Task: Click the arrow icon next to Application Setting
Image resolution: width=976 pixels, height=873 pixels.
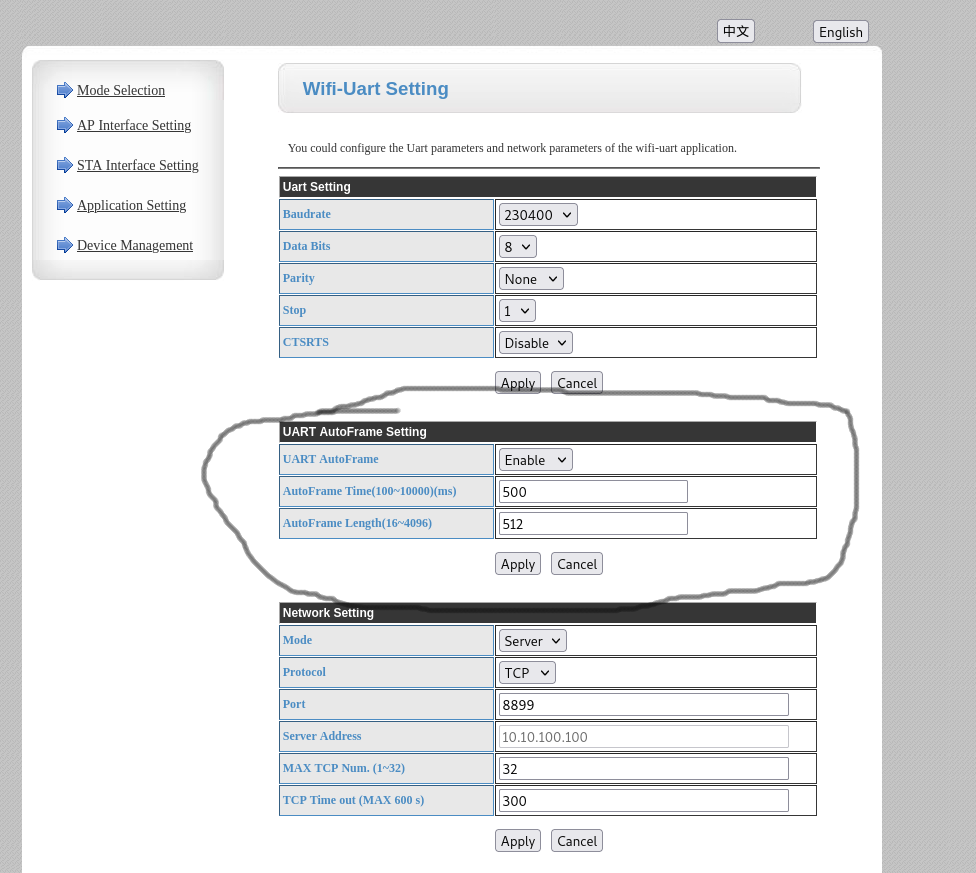Action: (65, 205)
